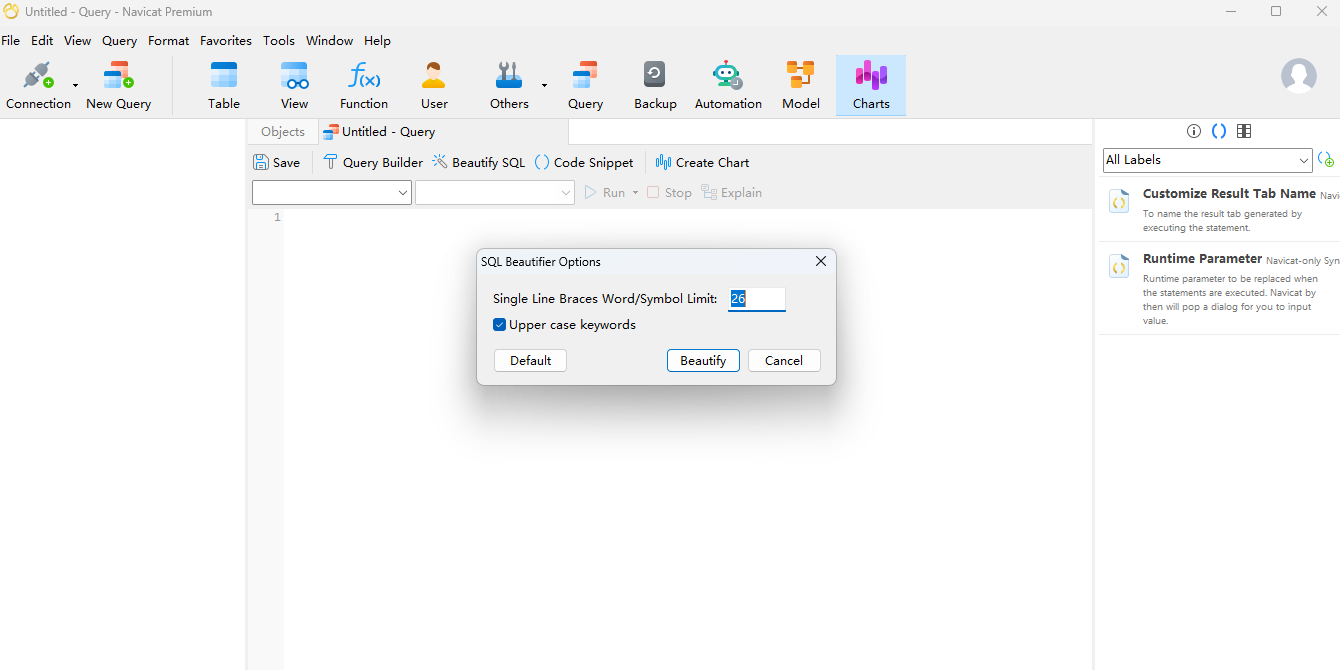Image resolution: width=1340 pixels, height=670 pixels.
Task: Toggle the Upper case keywords checkbox
Action: pos(500,325)
